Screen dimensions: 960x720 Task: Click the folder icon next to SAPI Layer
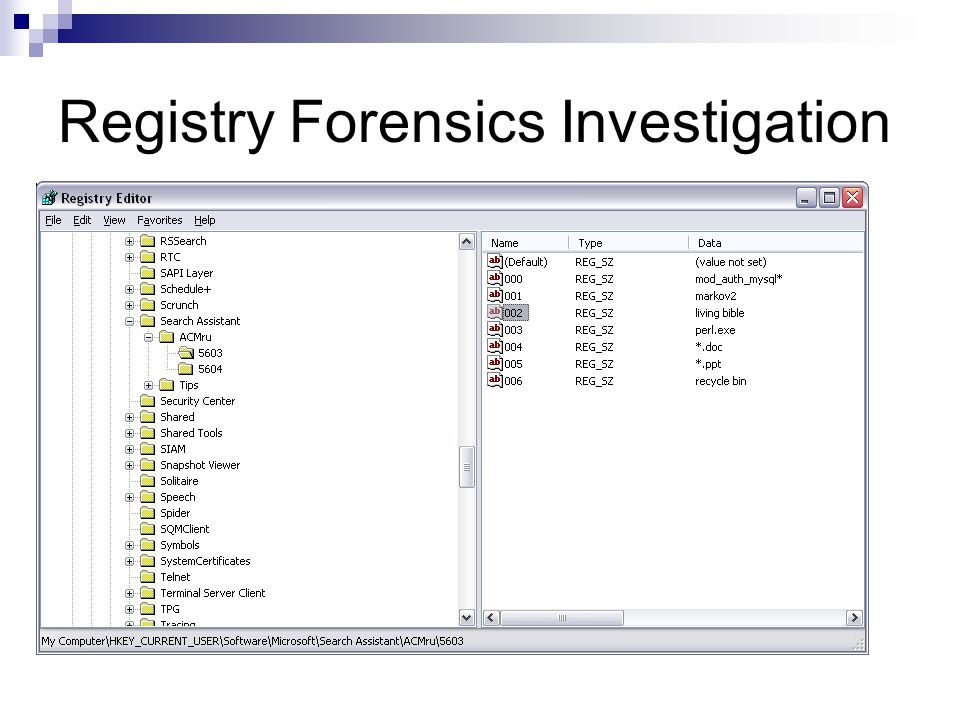pos(148,273)
